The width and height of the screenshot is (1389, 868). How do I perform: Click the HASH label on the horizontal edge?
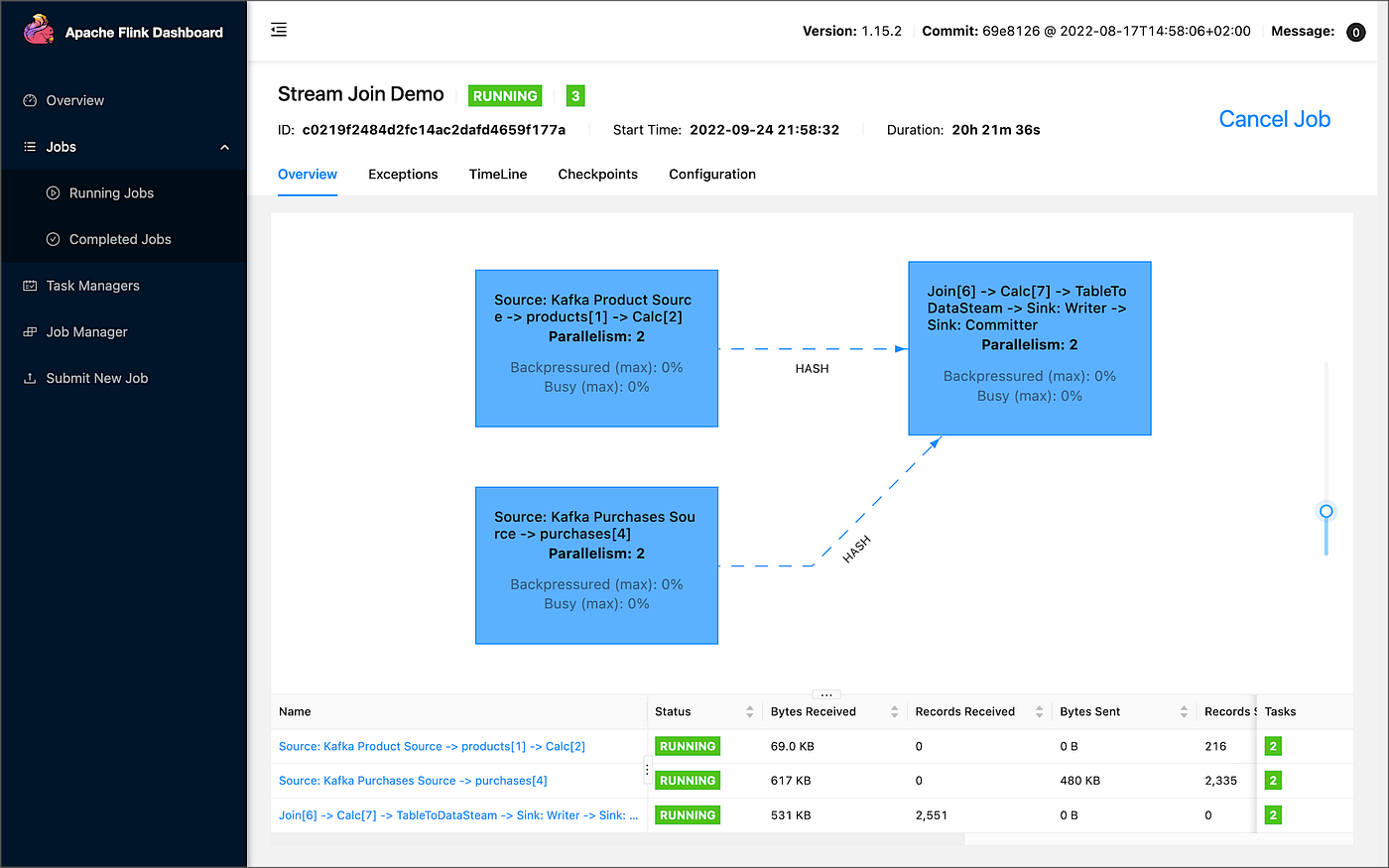[812, 368]
